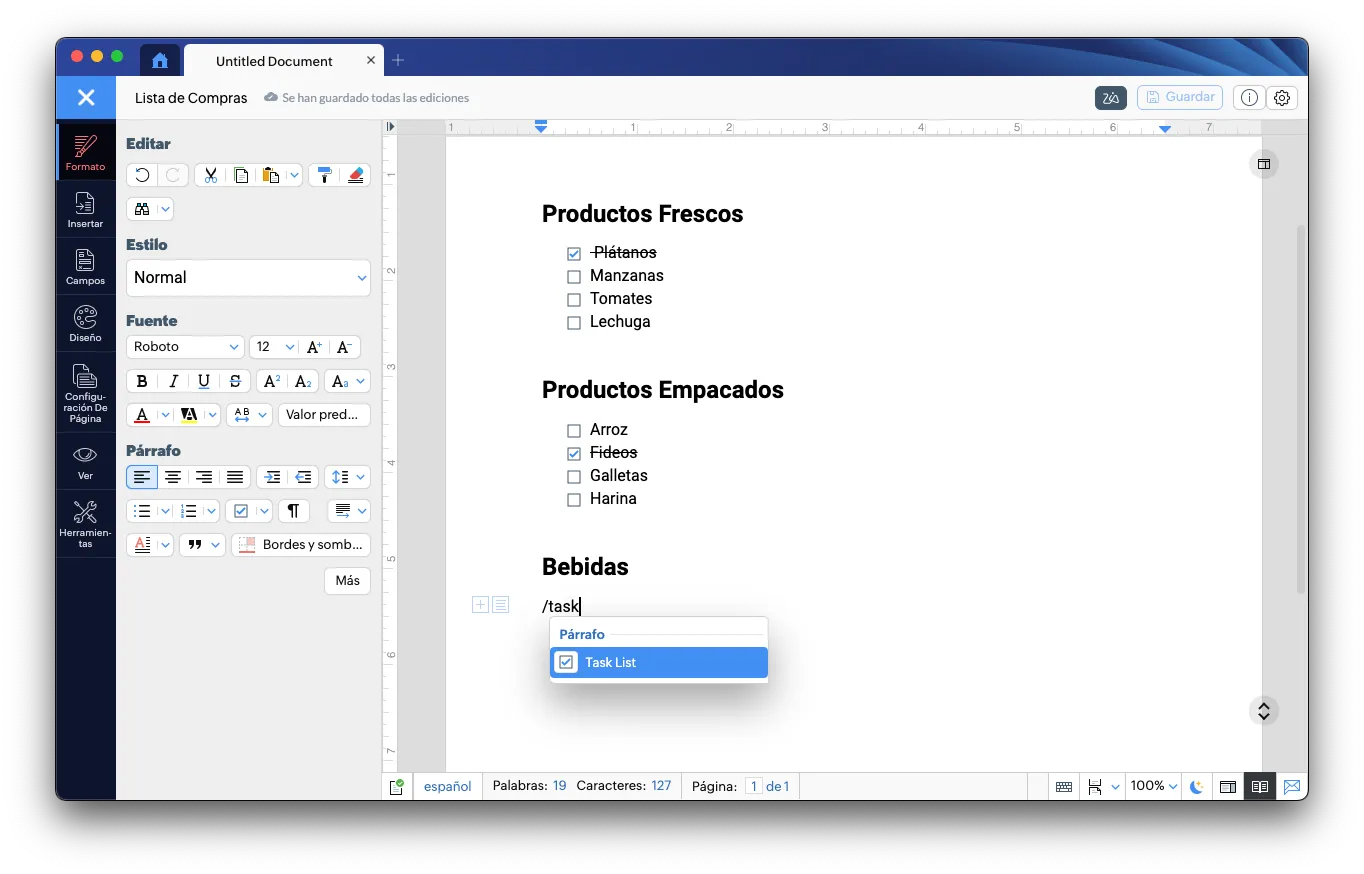The image size is (1364, 874).
Task: Apply strikethrough formatting
Action: (235, 381)
